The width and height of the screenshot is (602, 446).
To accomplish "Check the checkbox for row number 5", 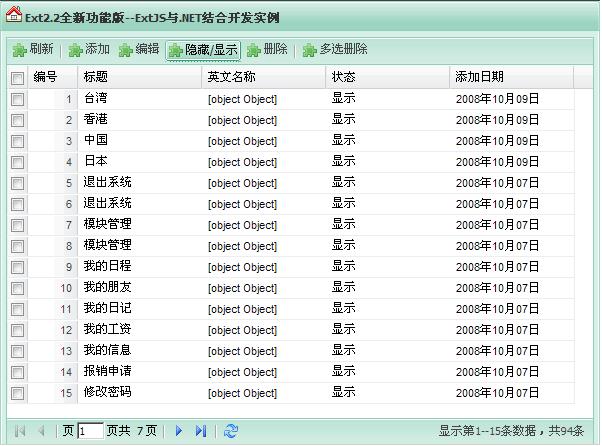I will tap(17, 183).
